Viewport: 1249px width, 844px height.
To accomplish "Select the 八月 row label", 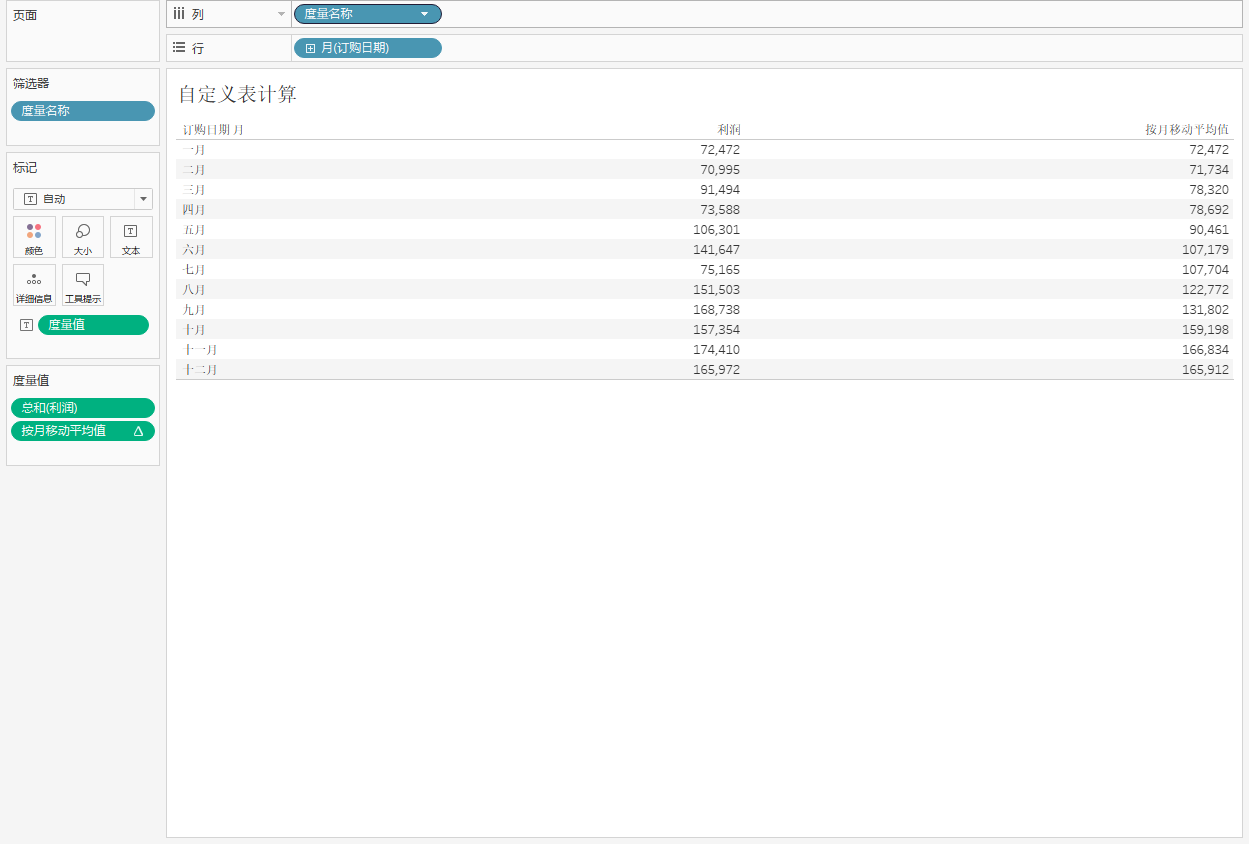I will point(194,290).
